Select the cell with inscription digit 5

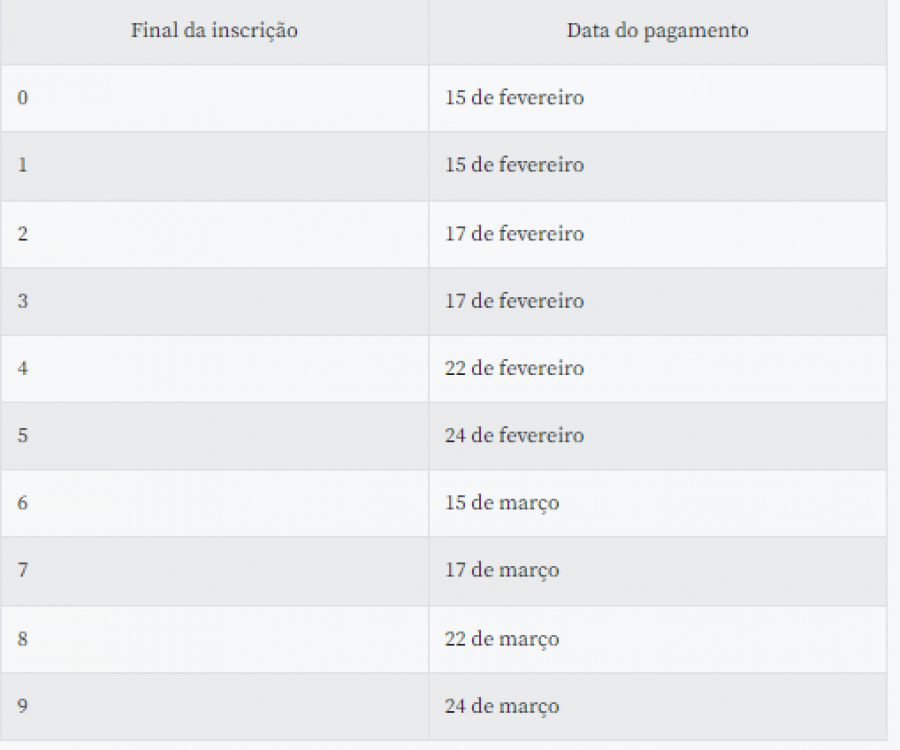coord(214,436)
